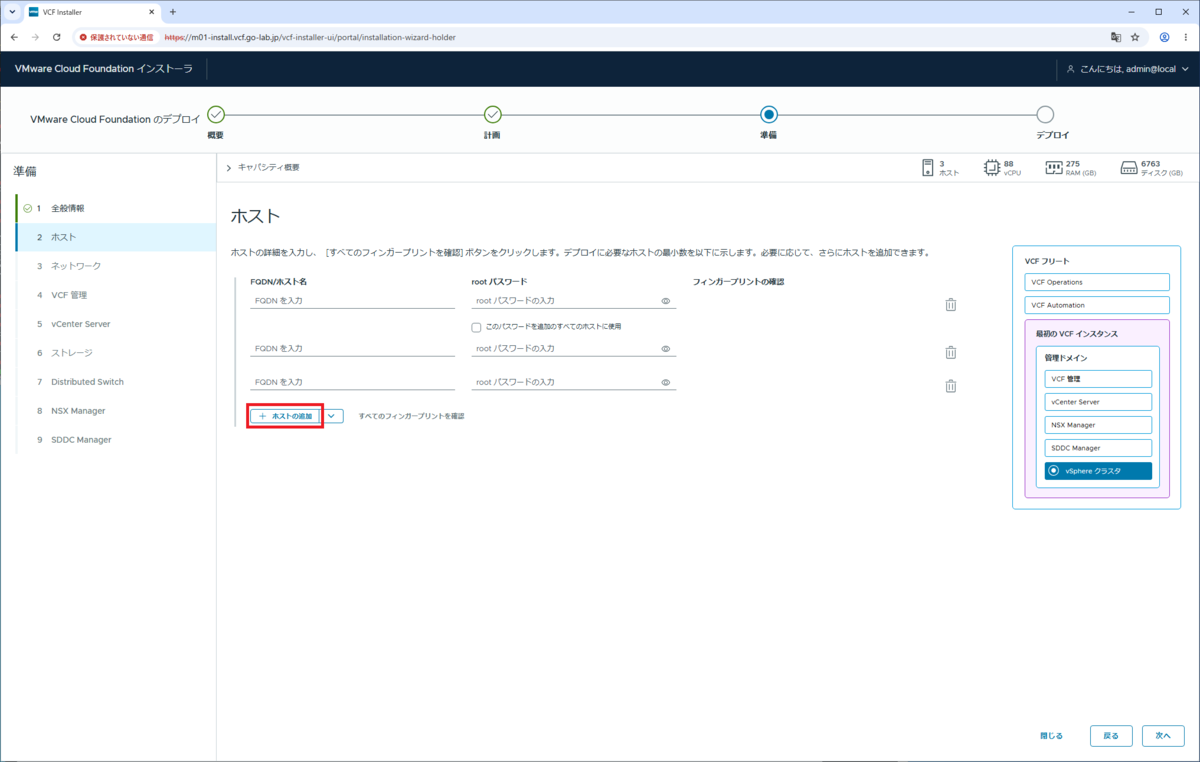Click VCF 管理 box in management domain
Screen dimensions: 1200x762
(1098, 379)
